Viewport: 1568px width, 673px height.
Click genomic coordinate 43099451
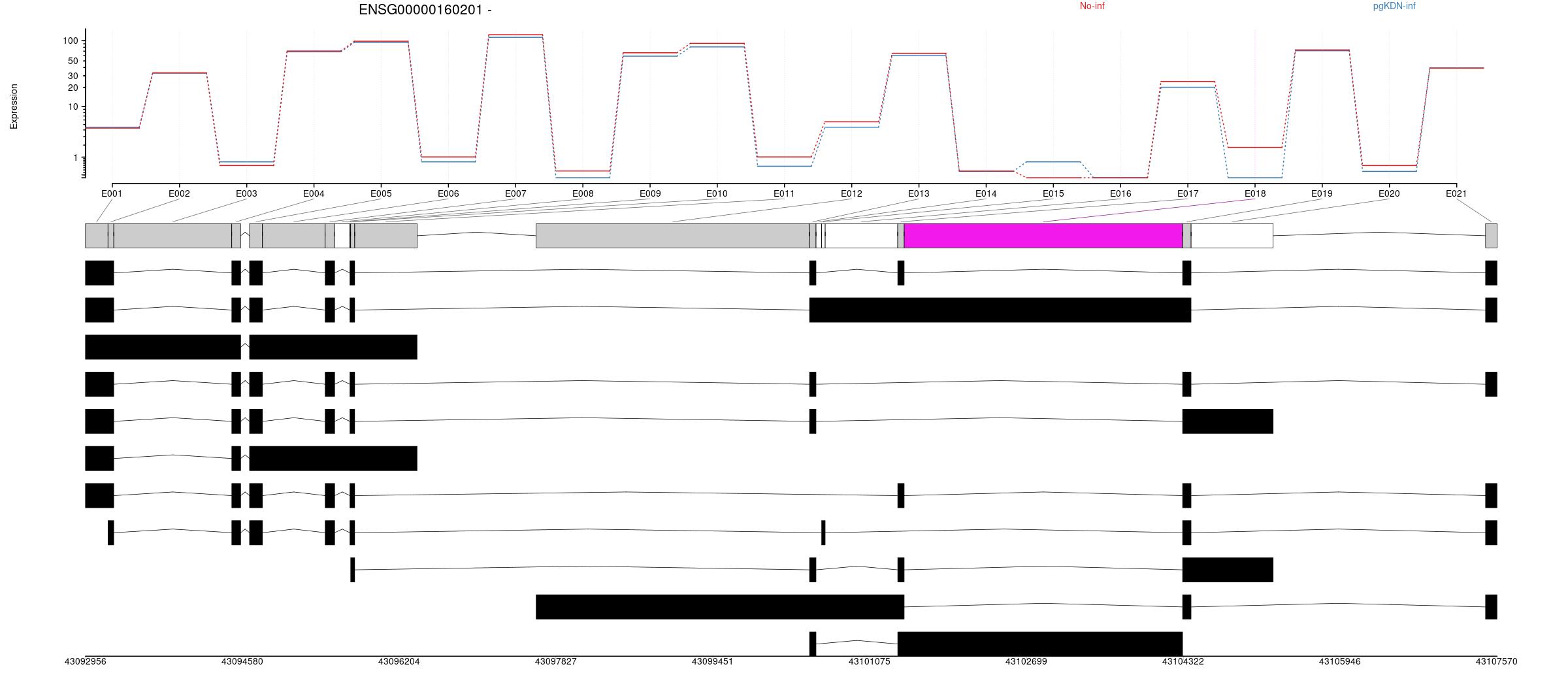tap(713, 661)
